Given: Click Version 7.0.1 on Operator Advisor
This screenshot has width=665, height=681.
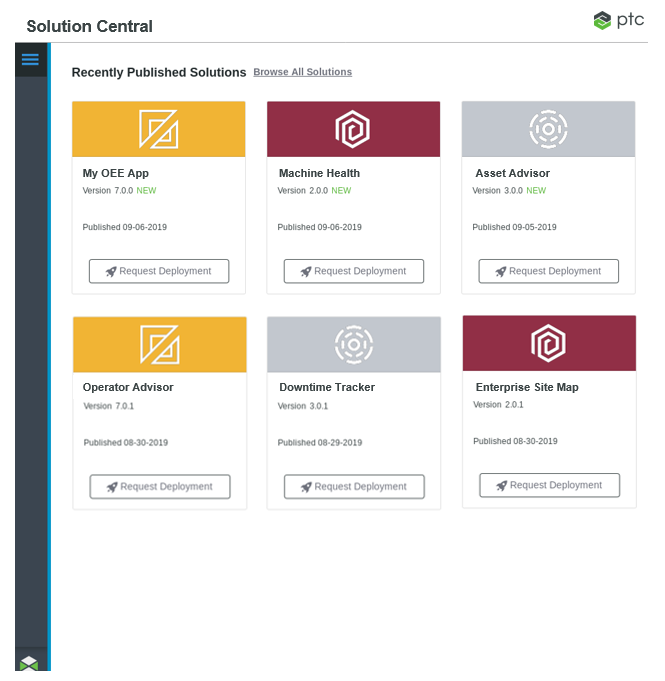Looking at the screenshot, I should 109,406.
